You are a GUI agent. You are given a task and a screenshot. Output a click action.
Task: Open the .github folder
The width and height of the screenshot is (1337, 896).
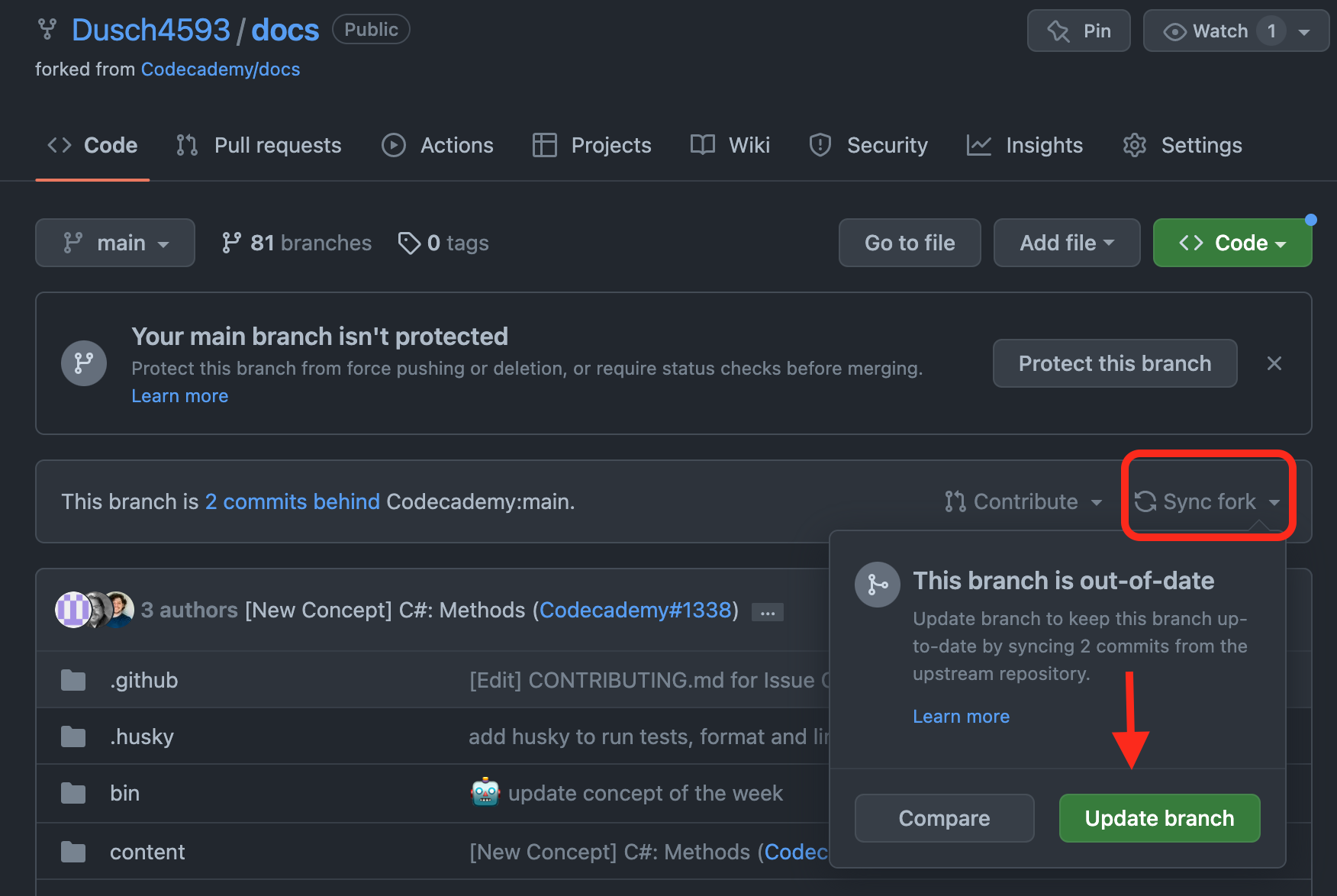tap(143, 680)
